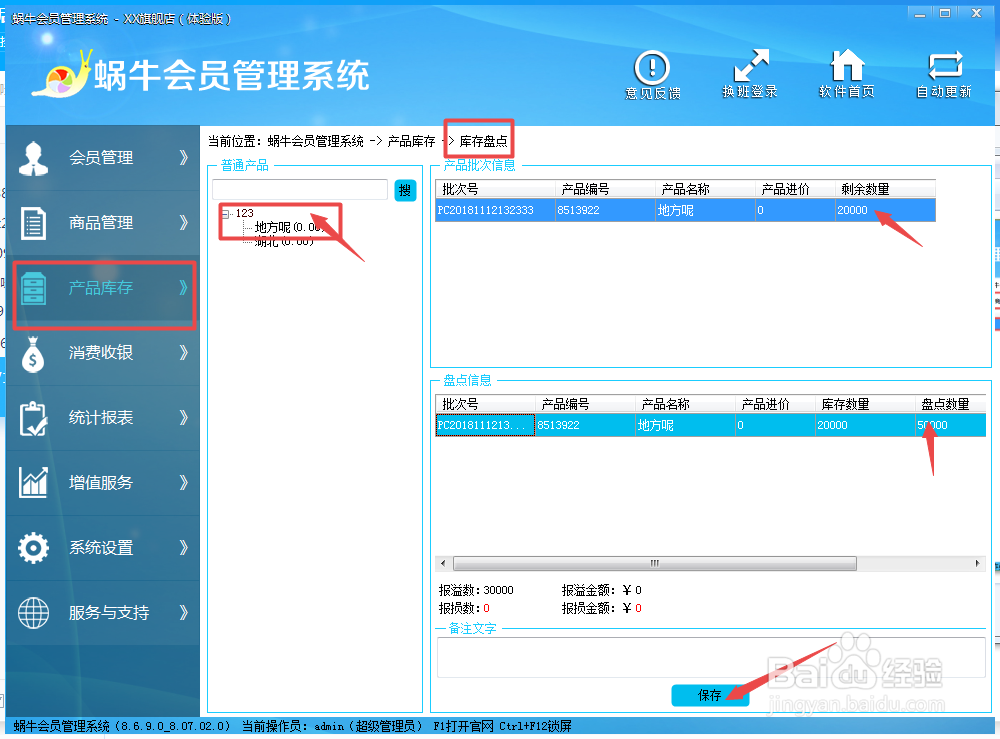1000x739 pixels.
Task: Click the 系统设置 gear icon
Action: [33, 548]
